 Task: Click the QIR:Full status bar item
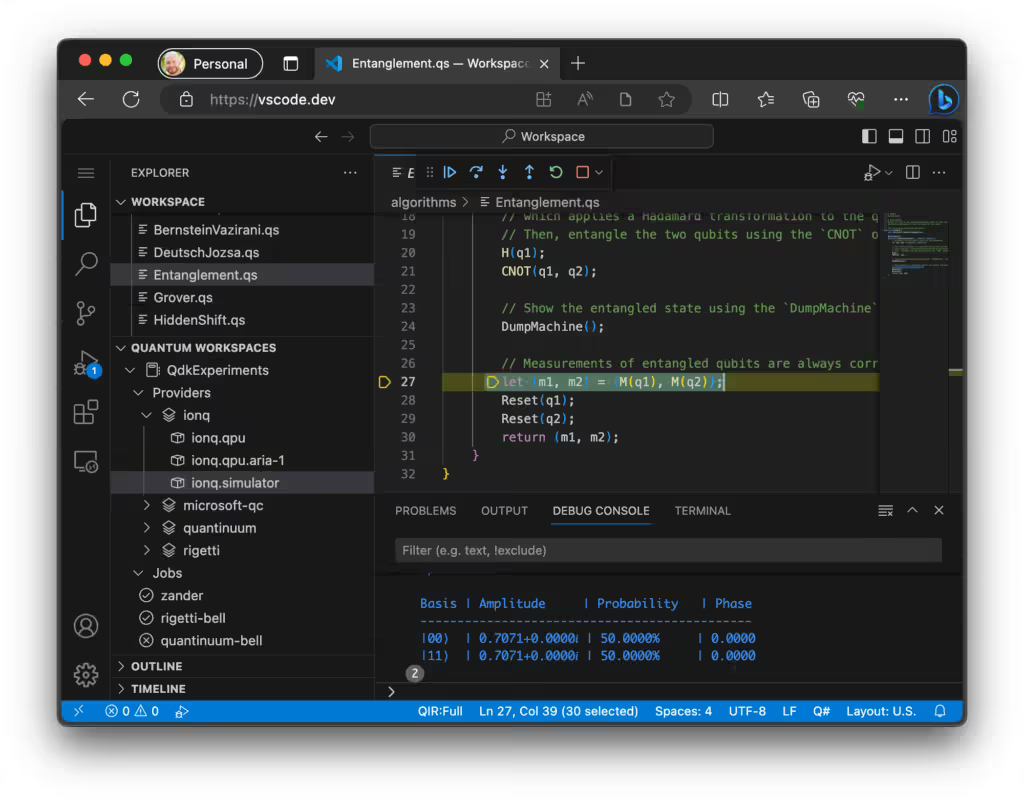pyautogui.click(x=440, y=711)
